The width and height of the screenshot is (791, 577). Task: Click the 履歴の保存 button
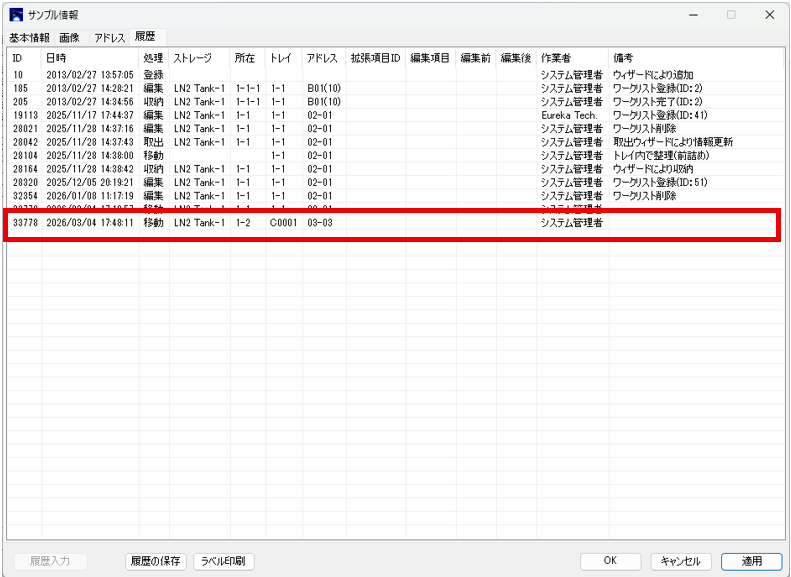pos(155,561)
